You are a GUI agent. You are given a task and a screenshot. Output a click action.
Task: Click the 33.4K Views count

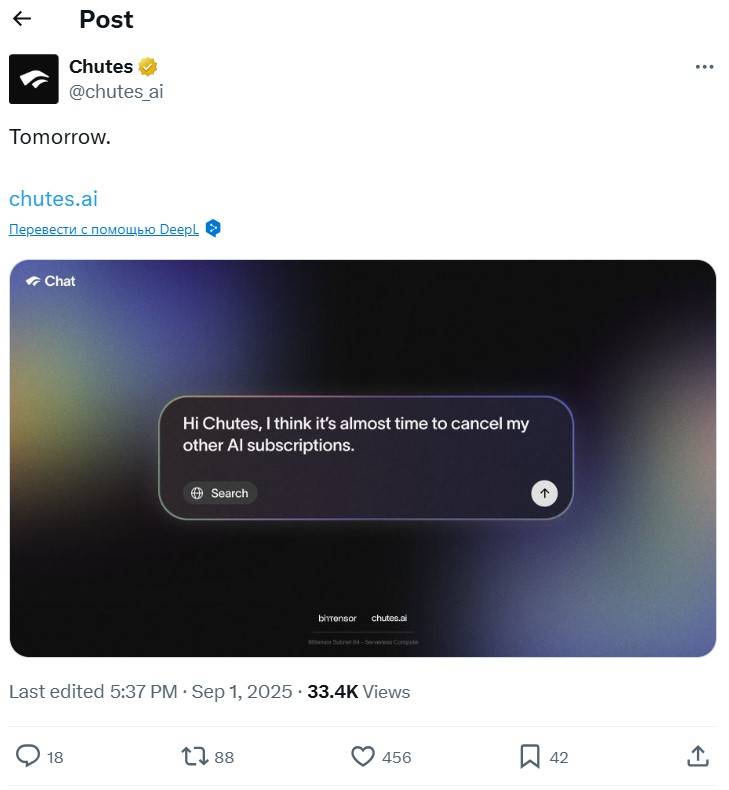coord(358,691)
